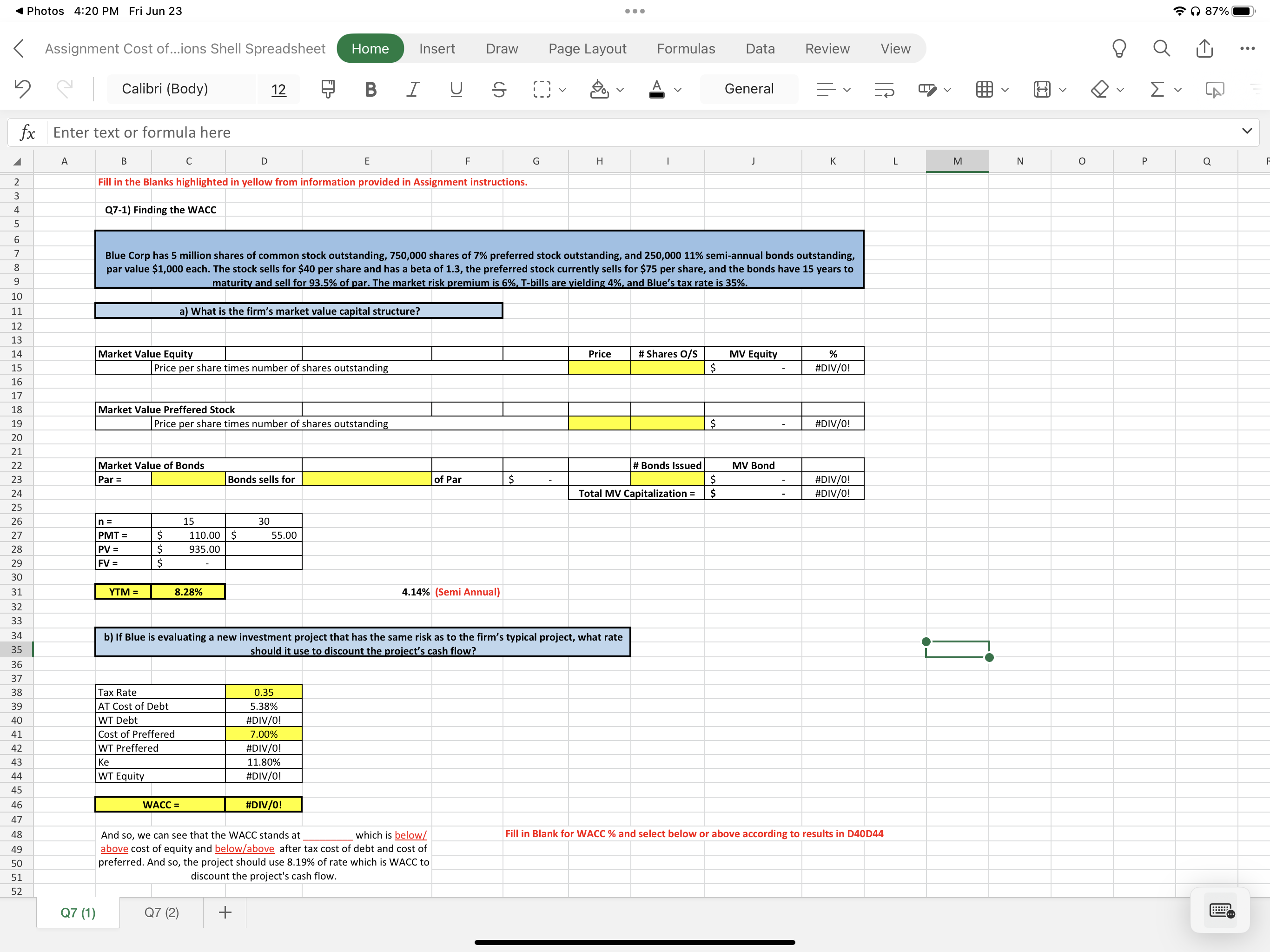Select column M header
1270x952 pixels.
(957, 161)
